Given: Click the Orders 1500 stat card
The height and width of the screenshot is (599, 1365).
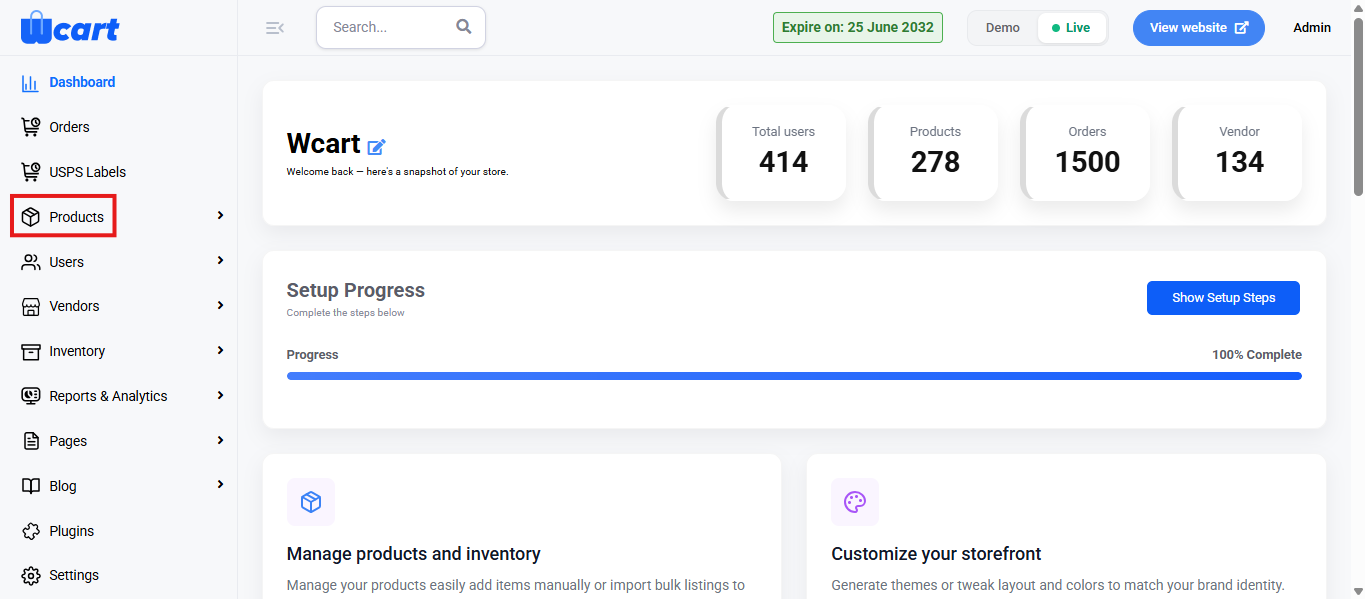Looking at the screenshot, I should click(1086, 153).
